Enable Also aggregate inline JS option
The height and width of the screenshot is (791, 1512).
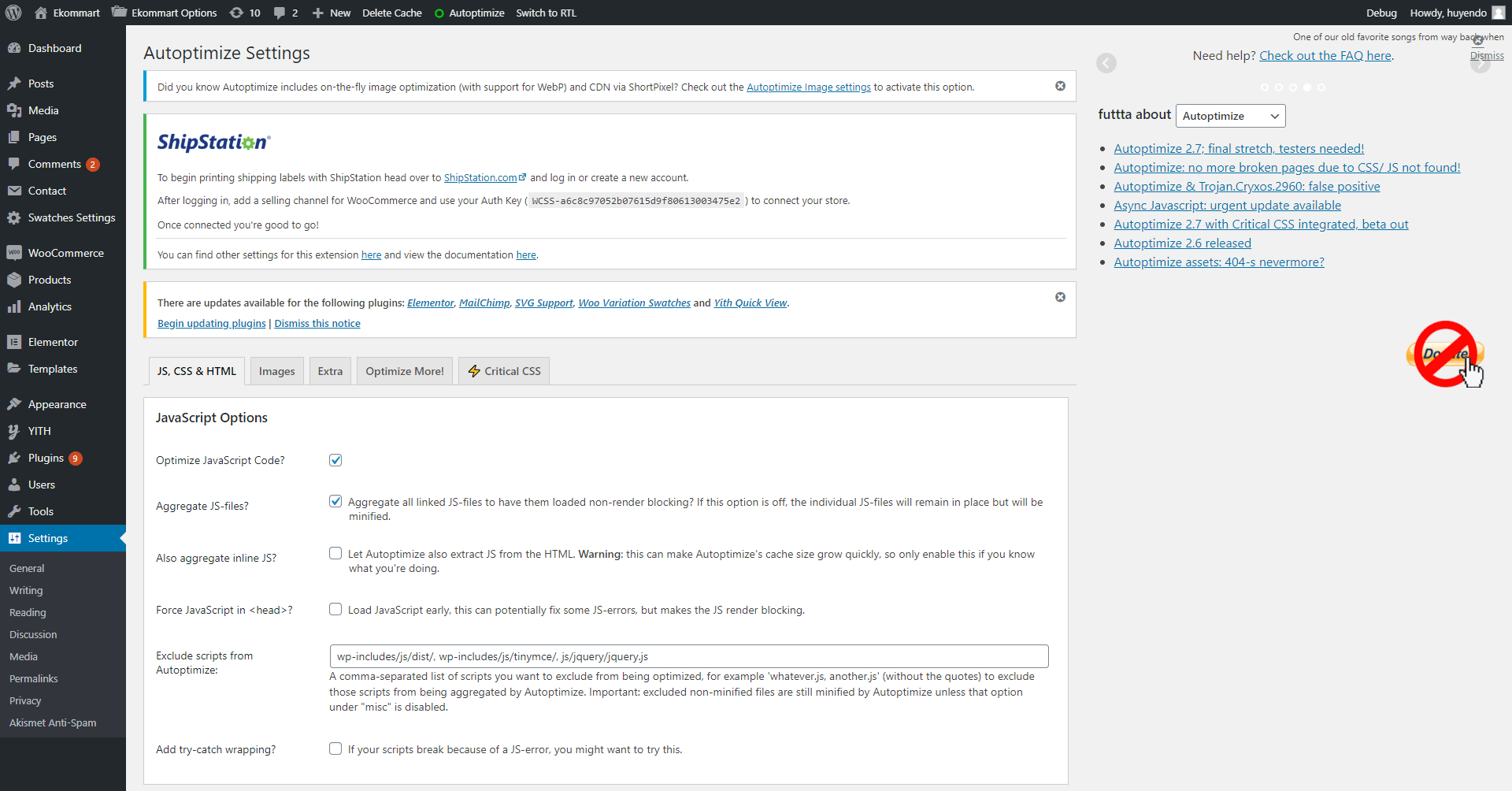click(x=335, y=554)
